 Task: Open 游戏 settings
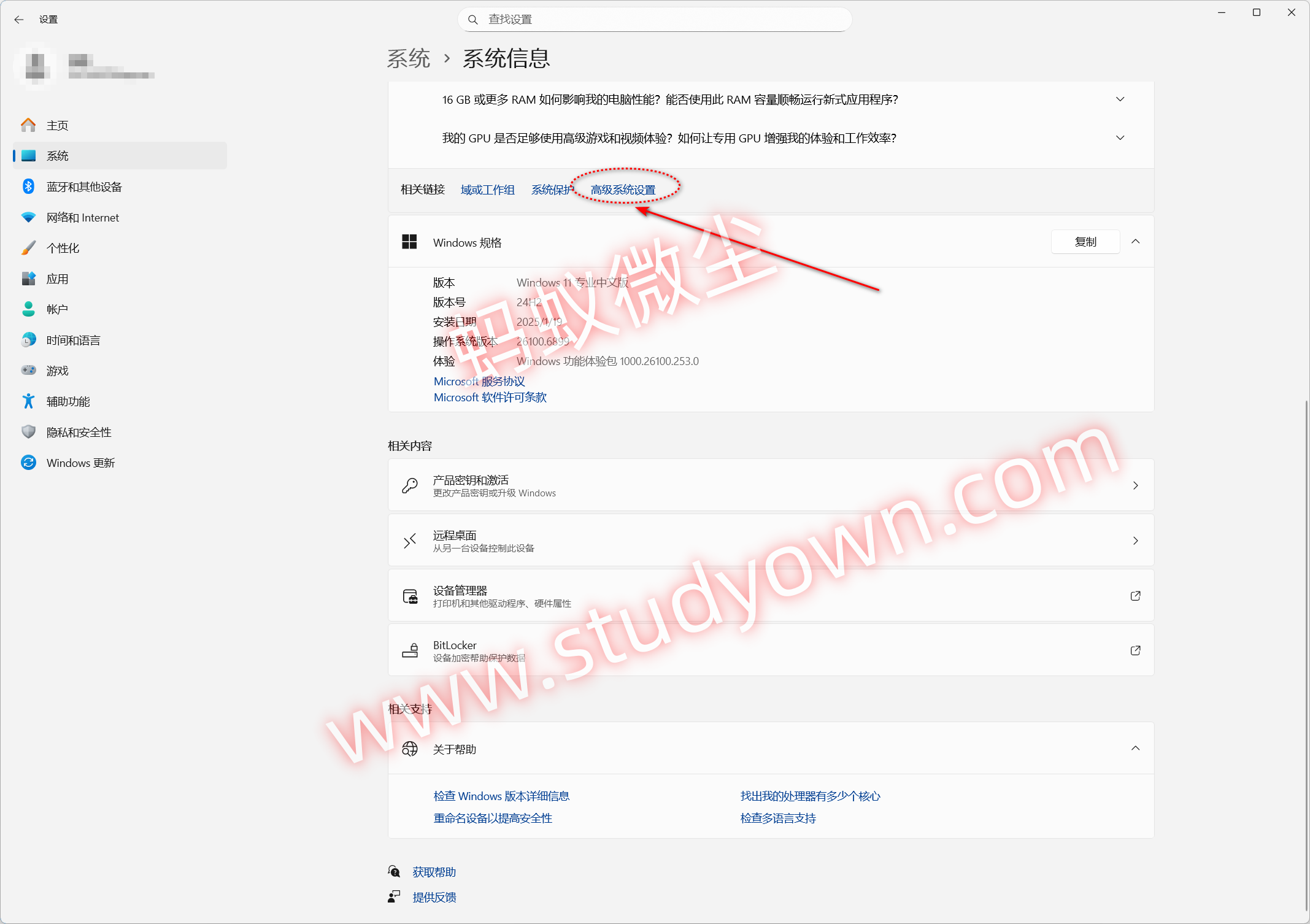[x=58, y=371]
